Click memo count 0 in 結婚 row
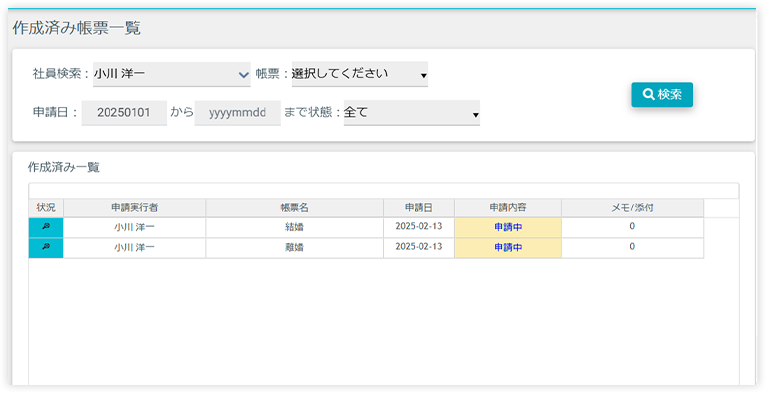This screenshot has width=766, height=393. tap(632, 226)
